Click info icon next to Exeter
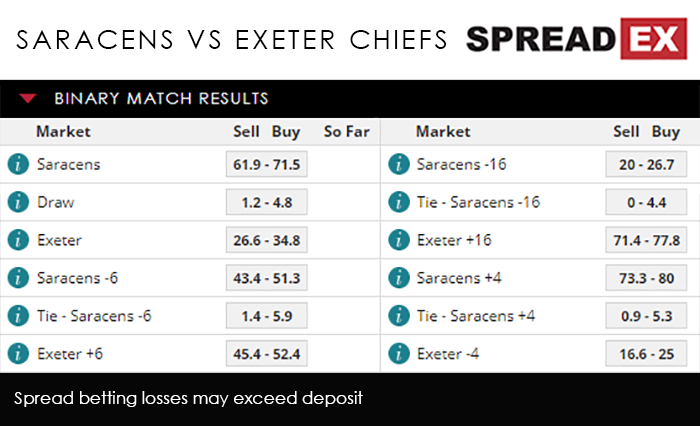This screenshot has width=700, height=426. tap(17, 240)
